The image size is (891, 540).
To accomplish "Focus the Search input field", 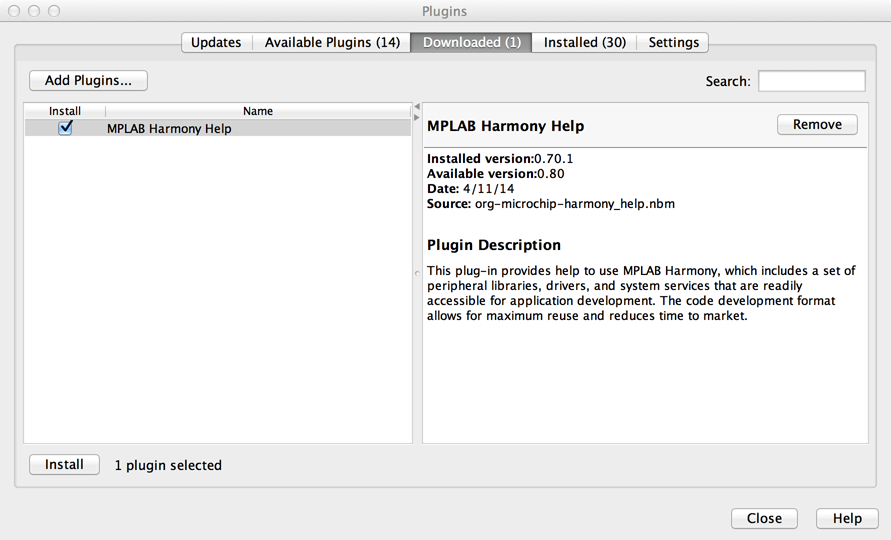I will [811, 81].
